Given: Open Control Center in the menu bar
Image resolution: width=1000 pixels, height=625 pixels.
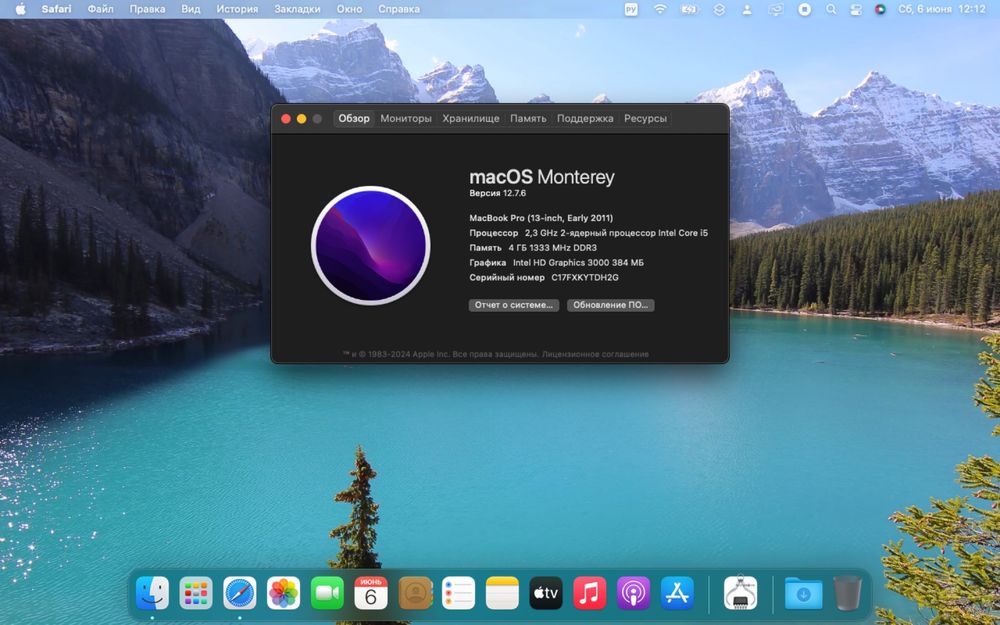Looking at the screenshot, I should pyautogui.click(x=856, y=9).
